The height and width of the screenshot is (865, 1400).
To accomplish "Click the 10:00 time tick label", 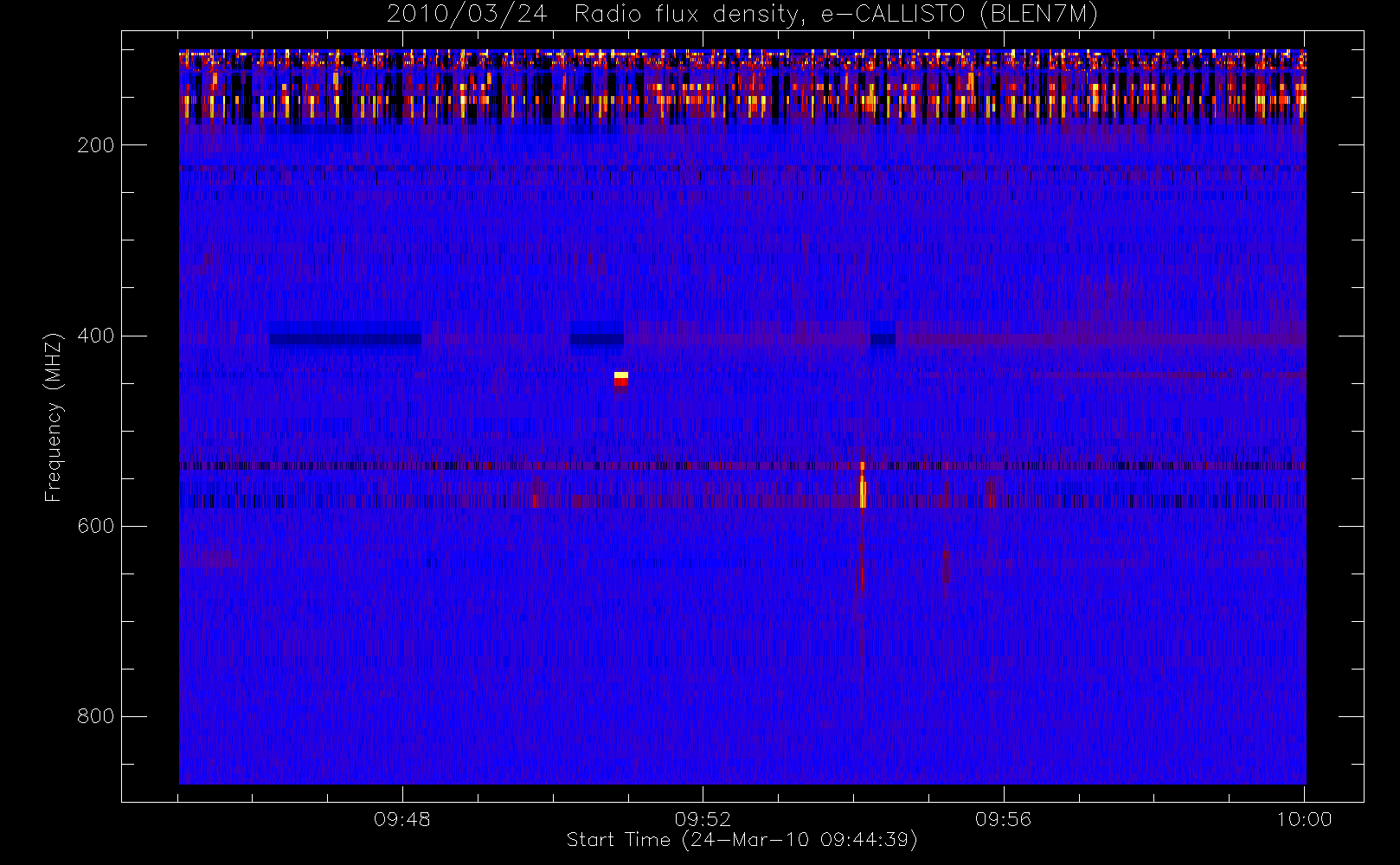I will (x=1304, y=819).
